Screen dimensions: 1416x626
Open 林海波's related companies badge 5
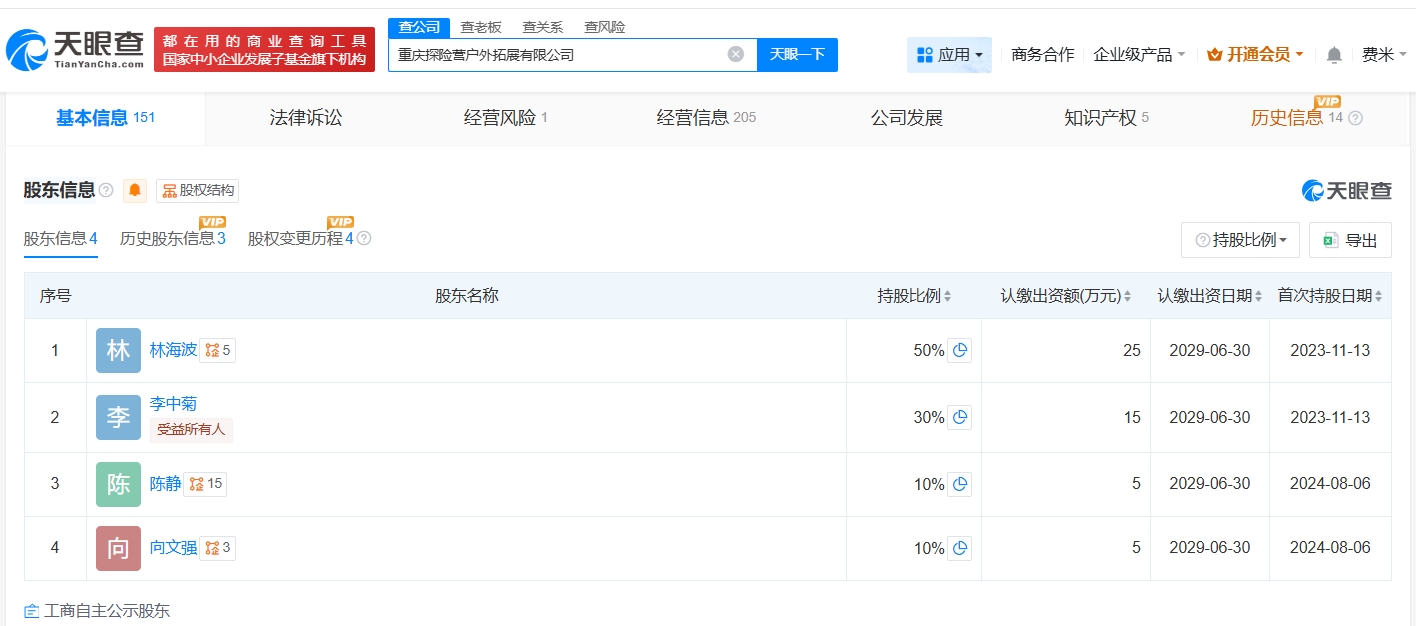[218, 350]
